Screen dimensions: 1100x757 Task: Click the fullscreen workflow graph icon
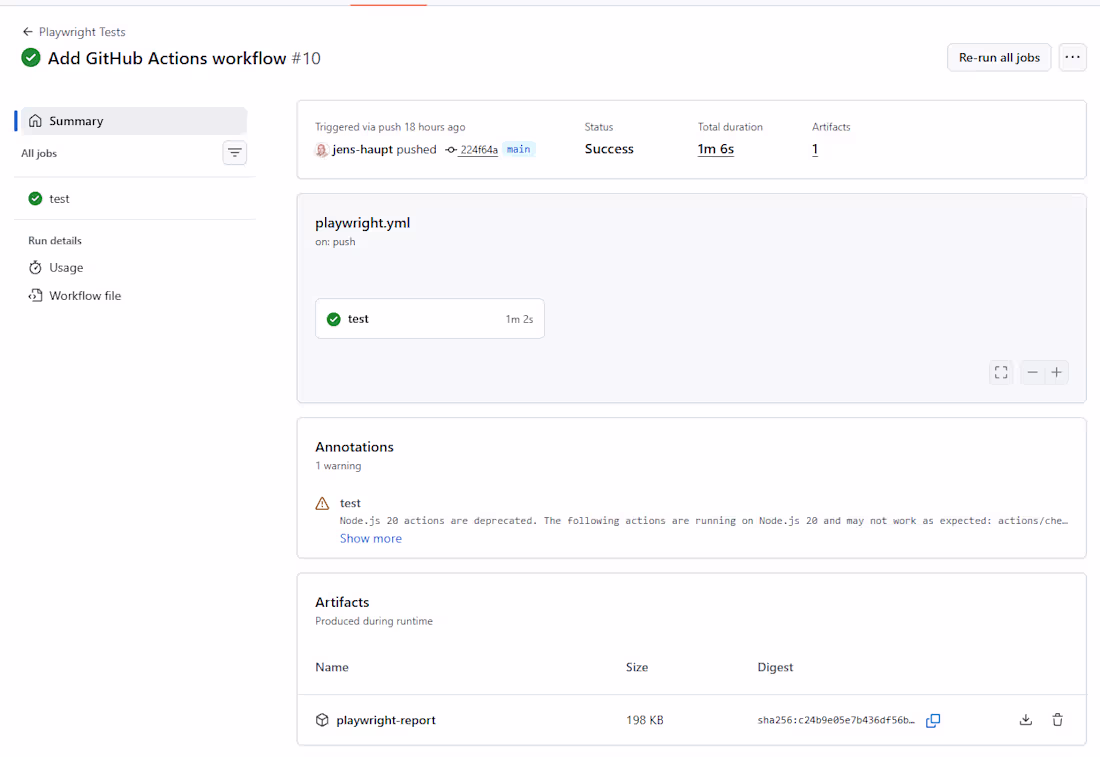(1001, 373)
